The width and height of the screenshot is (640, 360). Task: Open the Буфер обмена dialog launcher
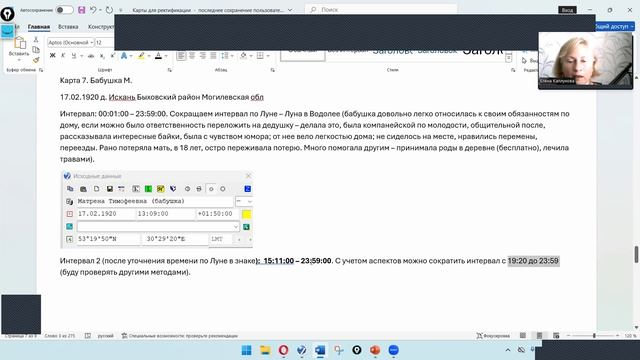pos(41,70)
